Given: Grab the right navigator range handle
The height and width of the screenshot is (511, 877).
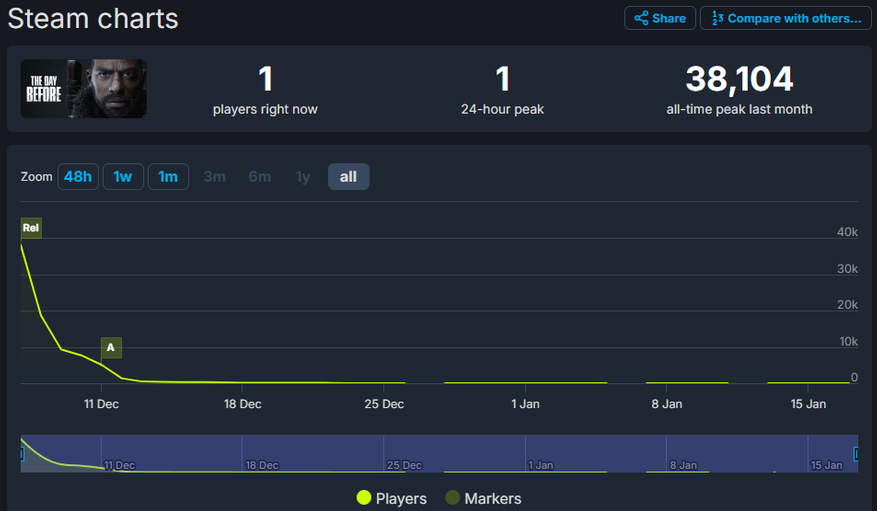Looking at the screenshot, I should point(856,453).
